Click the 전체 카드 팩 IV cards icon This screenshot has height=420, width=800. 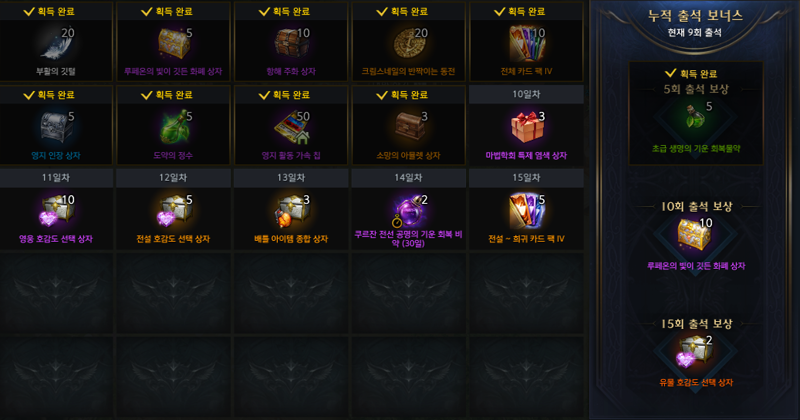coord(527,43)
